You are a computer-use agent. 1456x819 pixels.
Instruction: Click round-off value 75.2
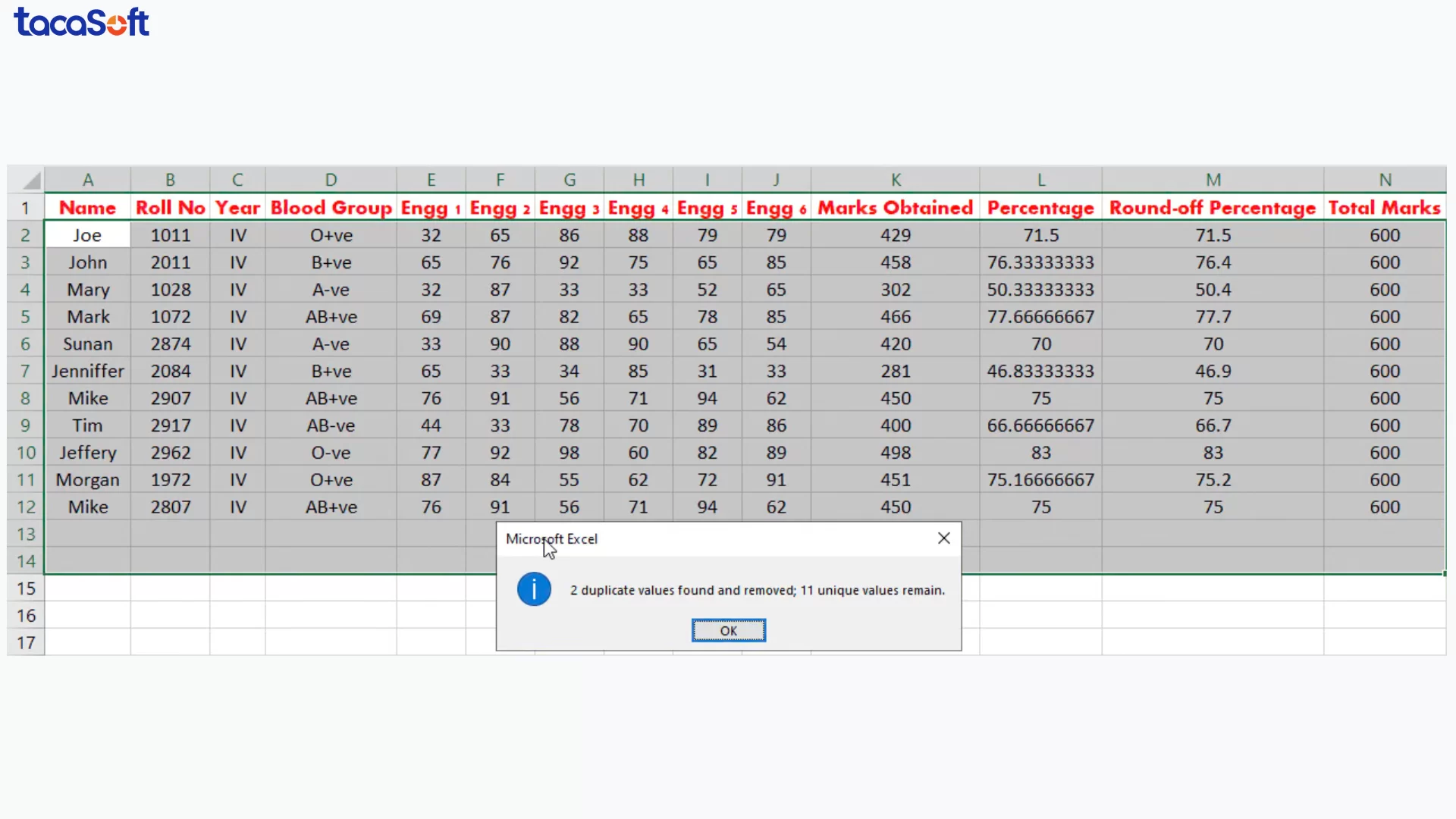1213,480
